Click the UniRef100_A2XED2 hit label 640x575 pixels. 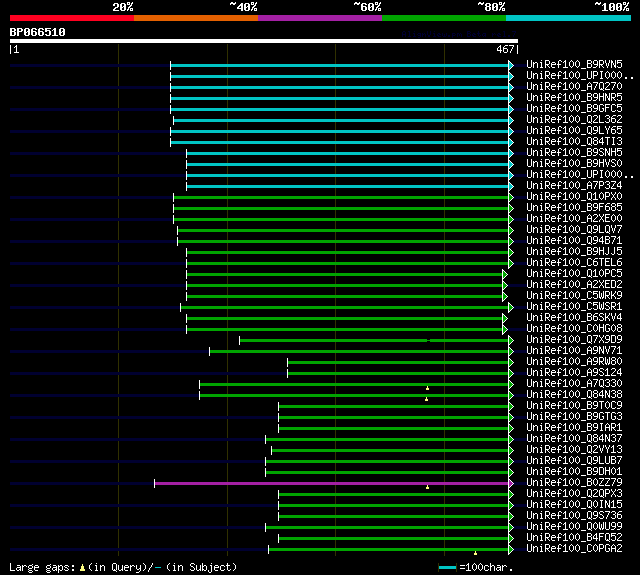tap(574, 285)
